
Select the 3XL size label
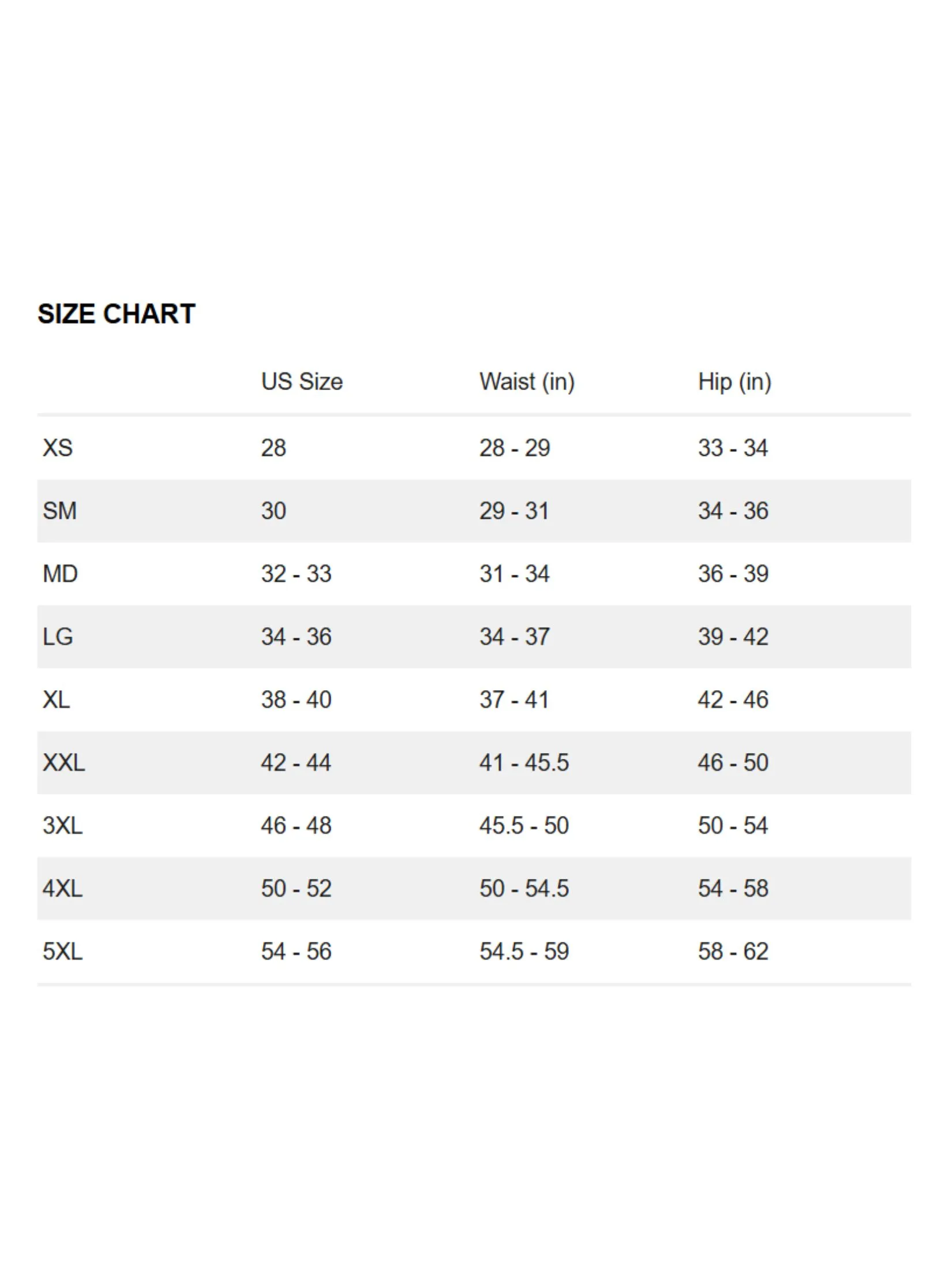click(x=62, y=825)
